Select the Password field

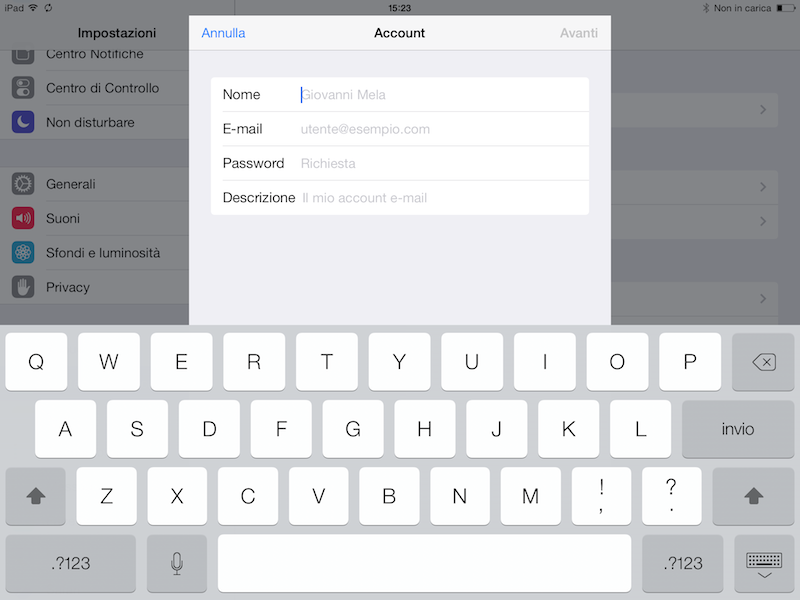coord(440,163)
